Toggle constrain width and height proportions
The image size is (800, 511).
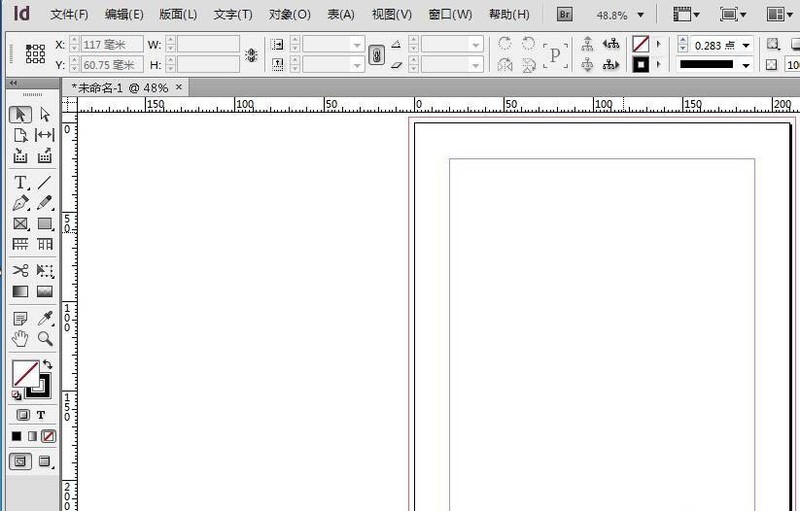(251, 55)
